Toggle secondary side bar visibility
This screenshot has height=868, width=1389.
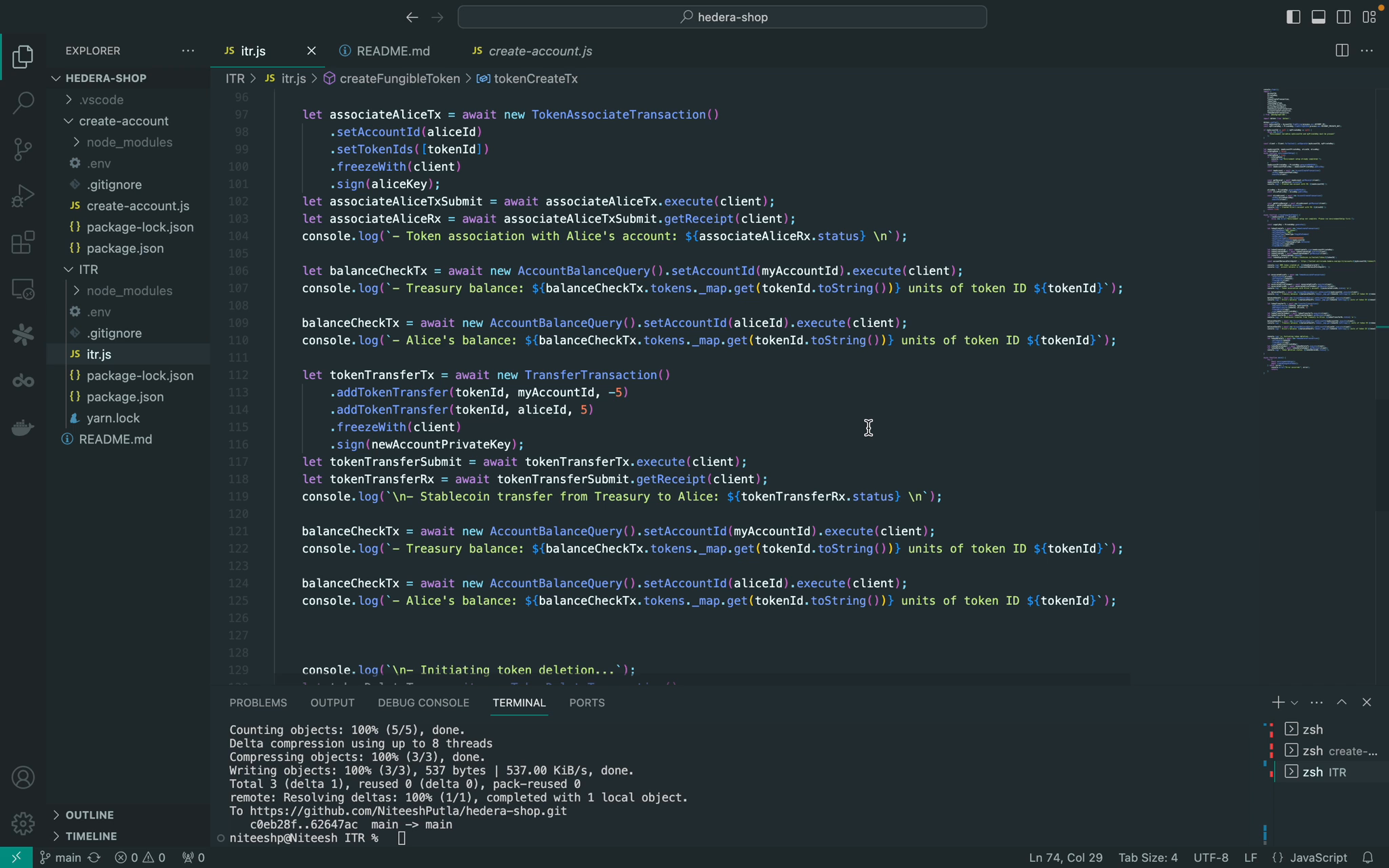point(1344,17)
